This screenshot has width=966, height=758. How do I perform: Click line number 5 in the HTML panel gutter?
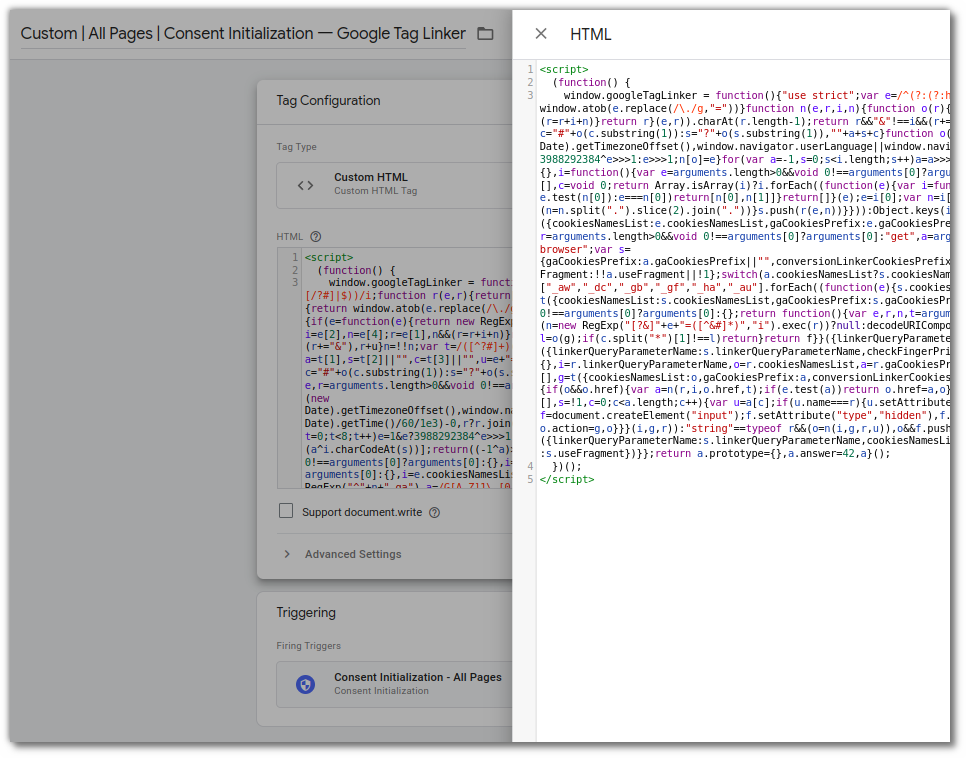(530, 479)
